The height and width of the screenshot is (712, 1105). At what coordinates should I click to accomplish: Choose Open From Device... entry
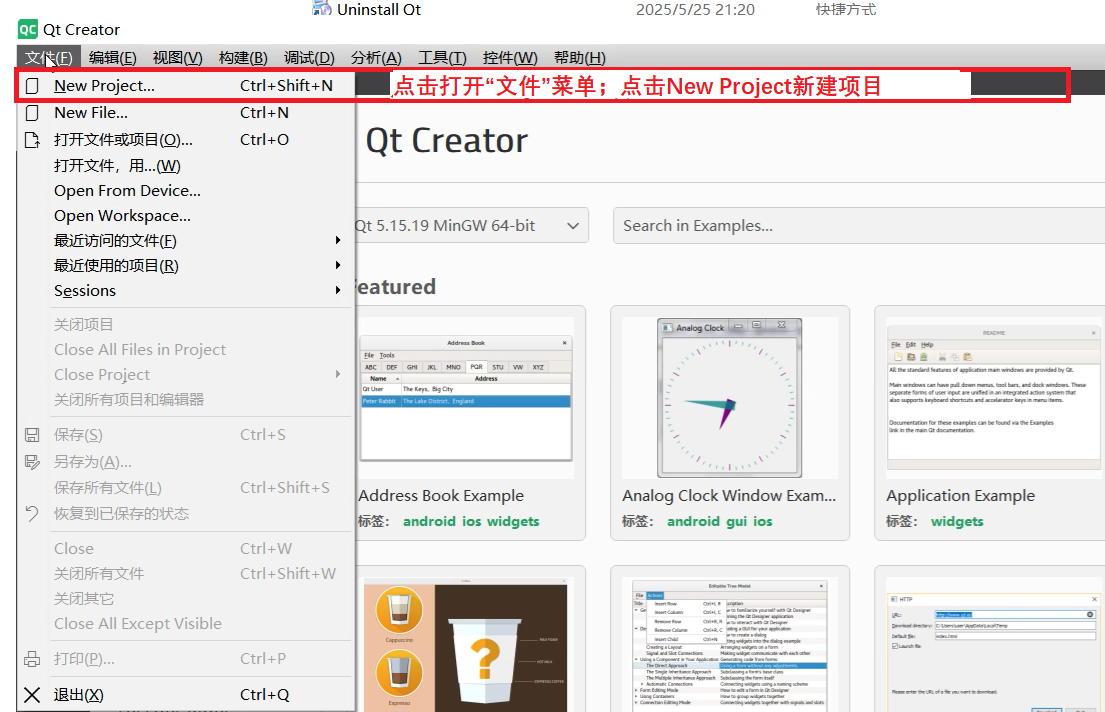coord(187,191)
